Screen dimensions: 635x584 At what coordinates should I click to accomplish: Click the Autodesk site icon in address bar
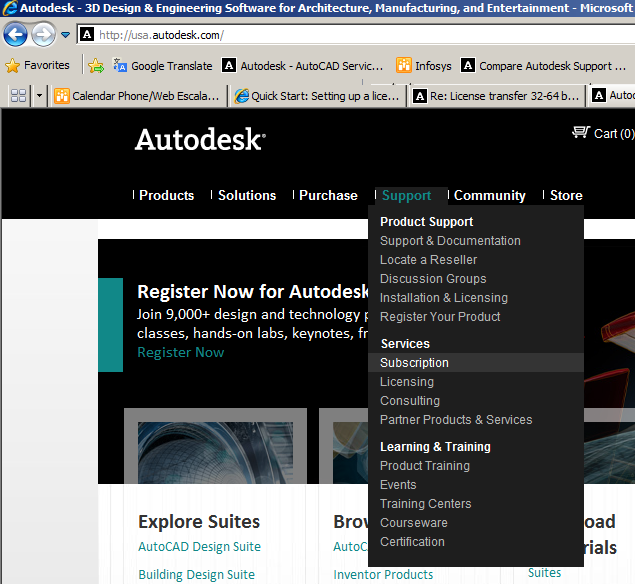(x=87, y=35)
